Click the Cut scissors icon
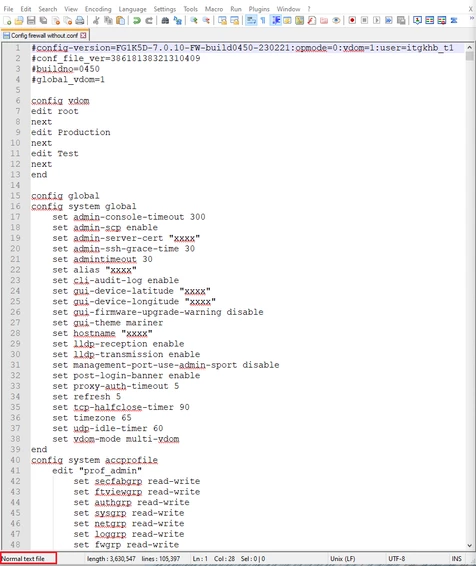 click(96, 21)
